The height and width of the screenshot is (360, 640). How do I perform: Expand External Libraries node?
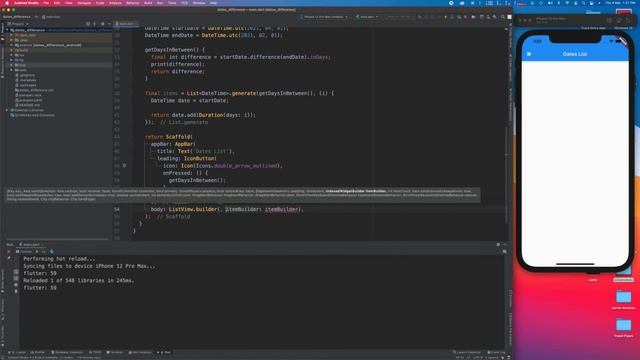(x=7, y=110)
